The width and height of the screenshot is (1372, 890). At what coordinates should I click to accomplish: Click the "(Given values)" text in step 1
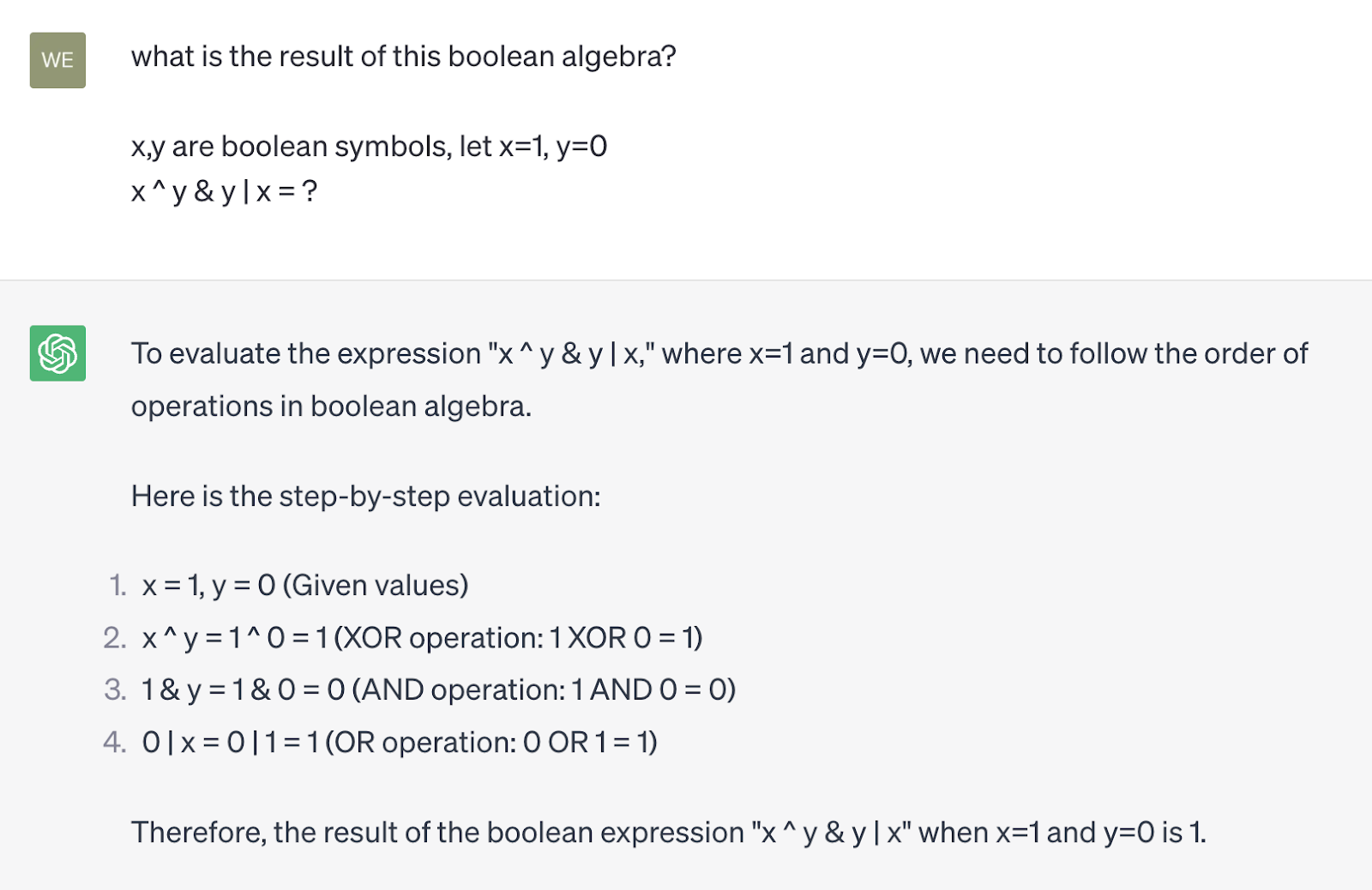(x=376, y=586)
